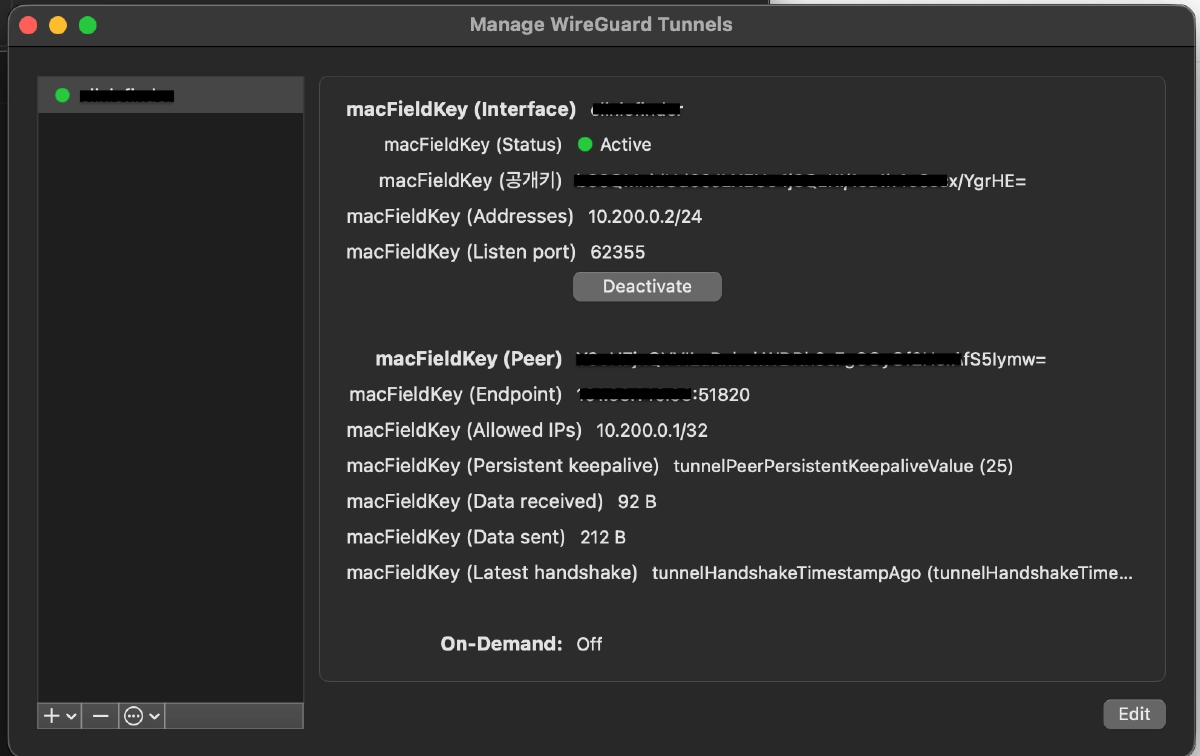Click the Manage WireGuard Tunnels title
The height and width of the screenshot is (756, 1200).
click(601, 24)
